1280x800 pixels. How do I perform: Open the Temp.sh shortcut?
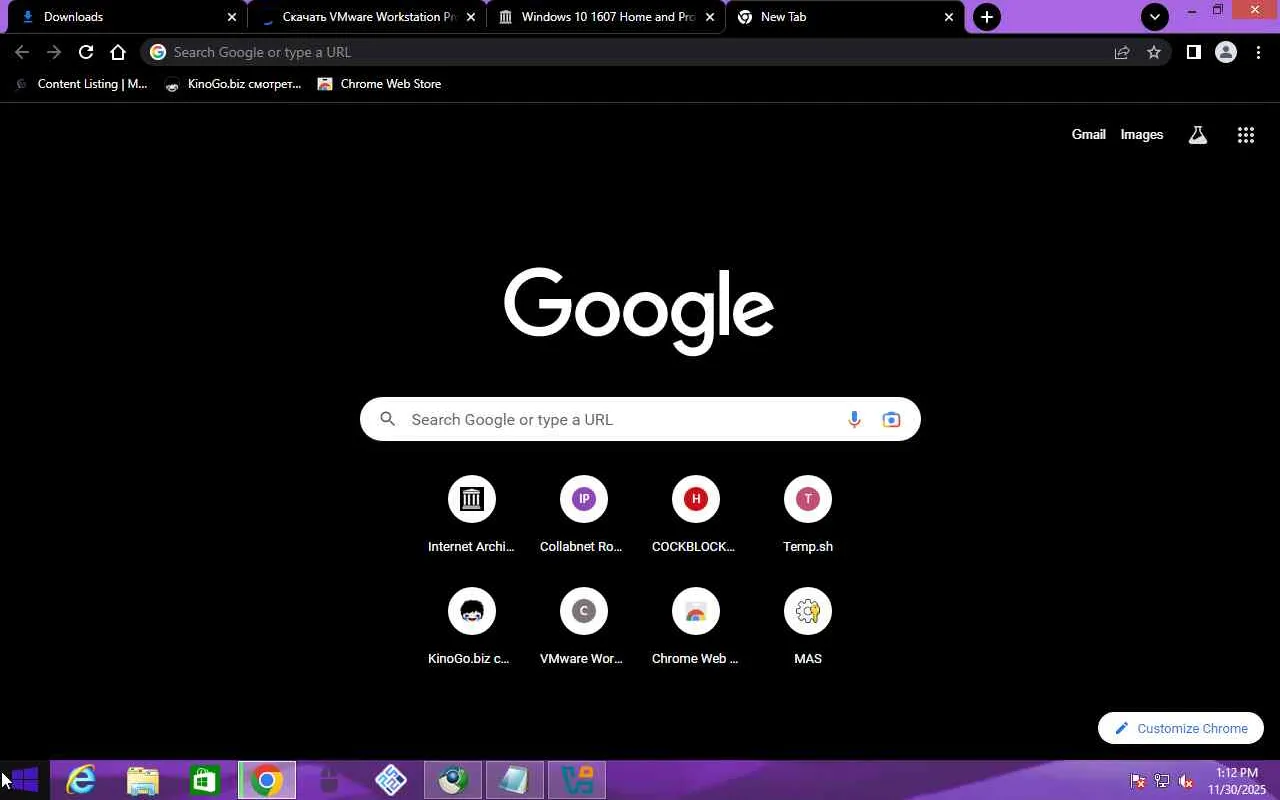point(808,515)
